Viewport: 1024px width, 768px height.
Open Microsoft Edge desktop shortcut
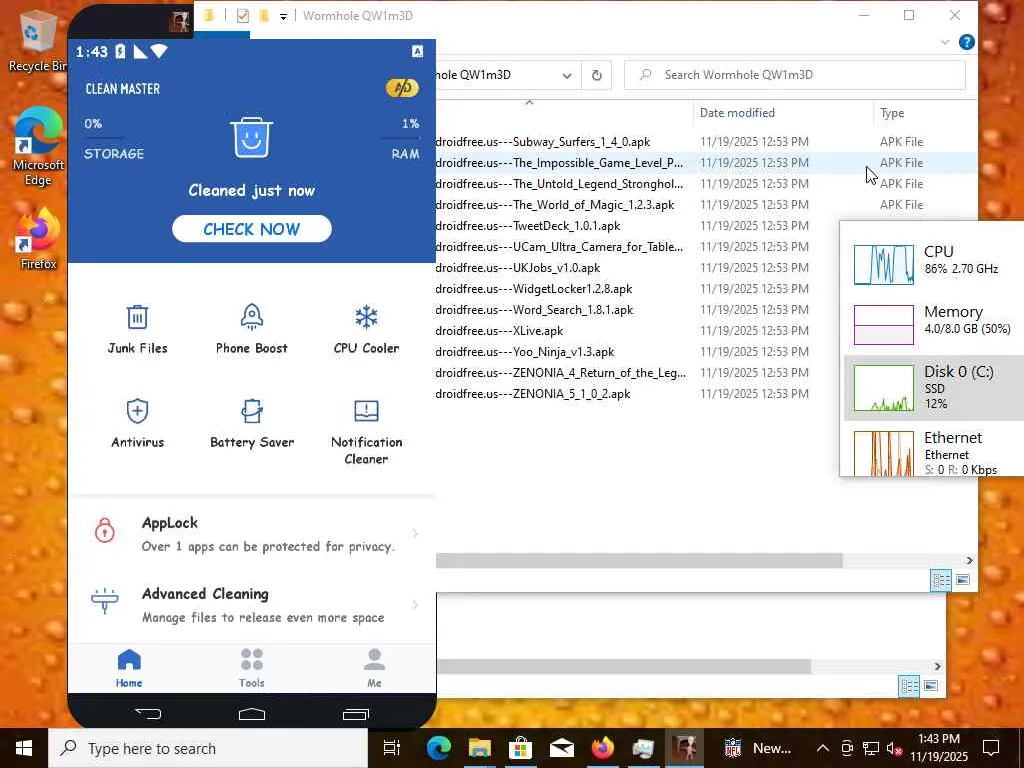pyautogui.click(x=38, y=146)
